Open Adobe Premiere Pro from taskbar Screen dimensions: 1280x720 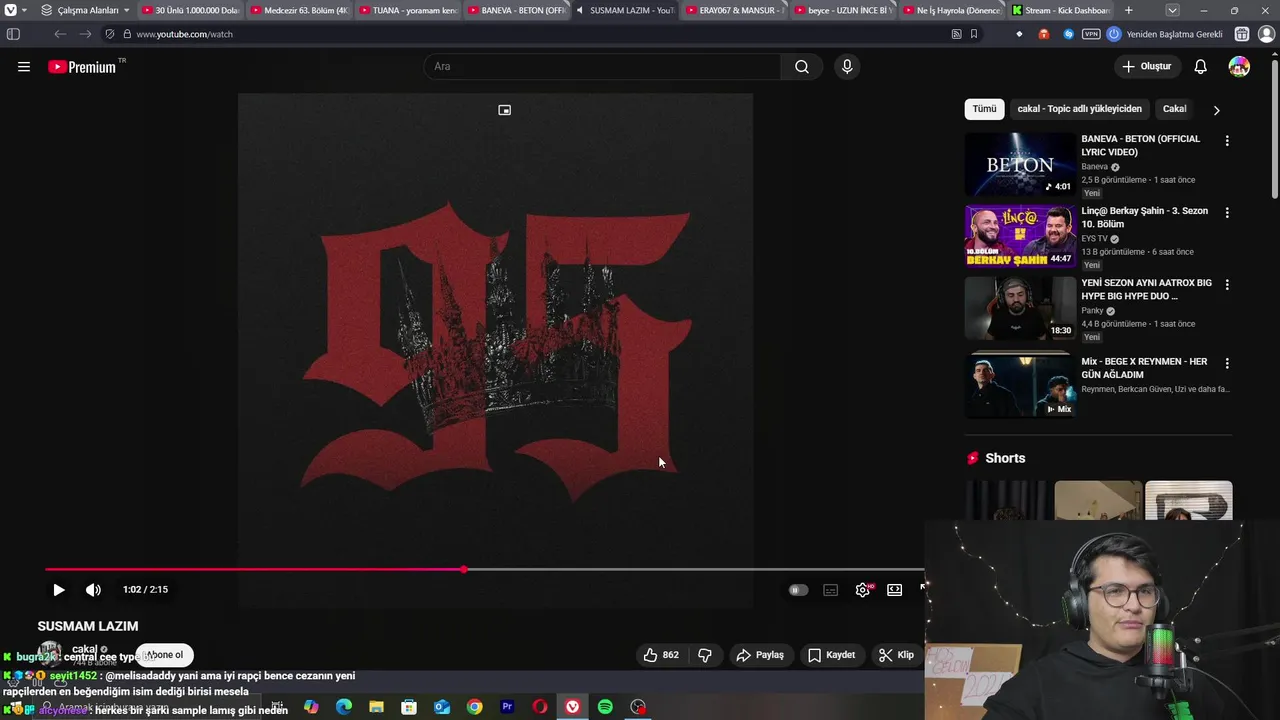point(507,707)
